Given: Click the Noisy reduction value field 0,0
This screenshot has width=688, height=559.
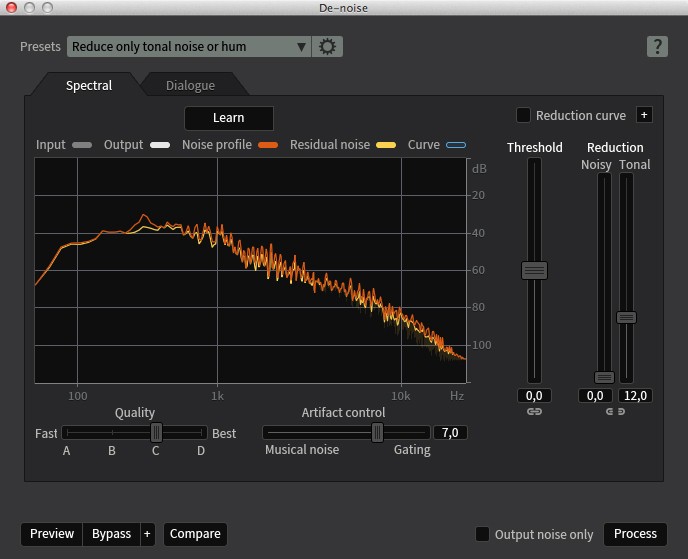Looking at the screenshot, I should tap(595, 396).
